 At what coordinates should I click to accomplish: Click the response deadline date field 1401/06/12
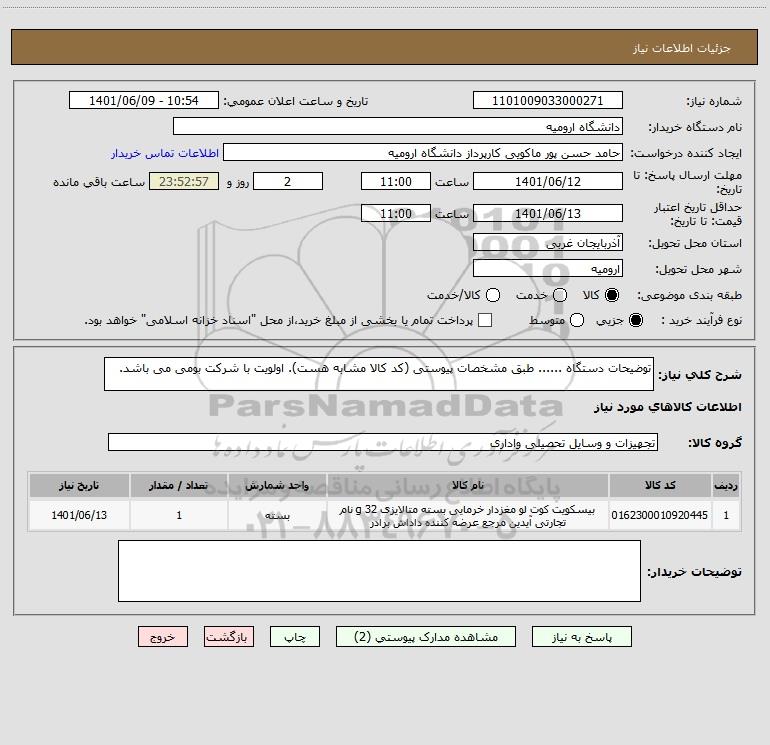548,182
